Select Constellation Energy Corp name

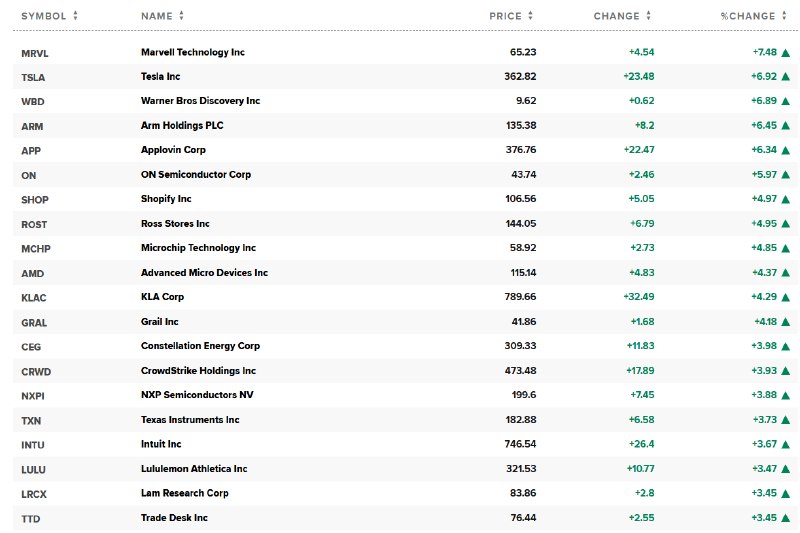coord(201,346)
